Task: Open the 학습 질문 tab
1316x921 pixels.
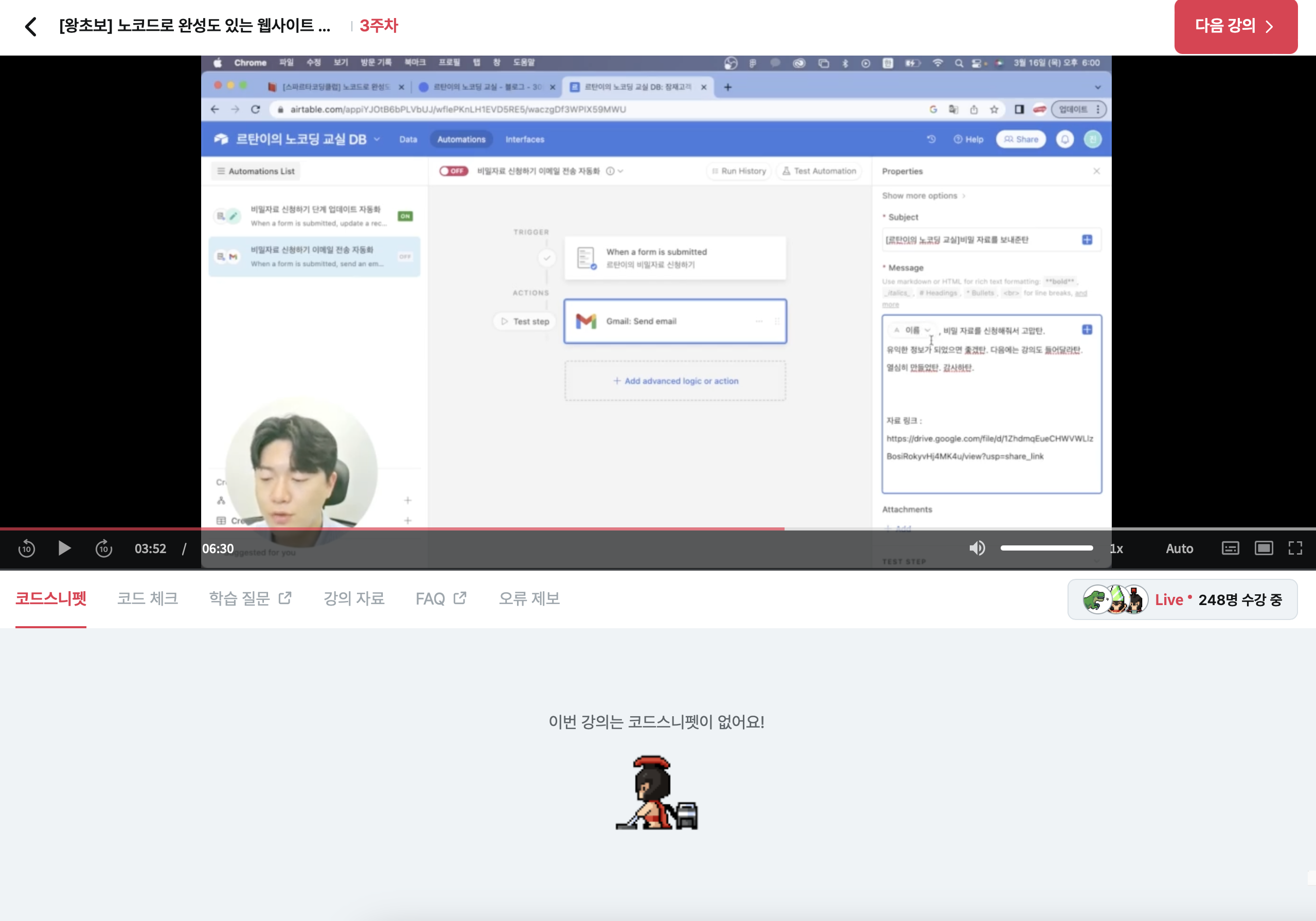Action: click(x=251, y=598)
